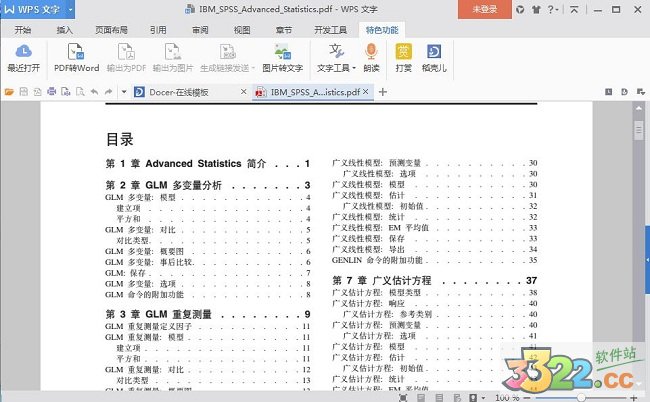Switch to the Docer-在线模板 document tab
The width and height of the screenshot is (650, 402).
pos(179,92)
